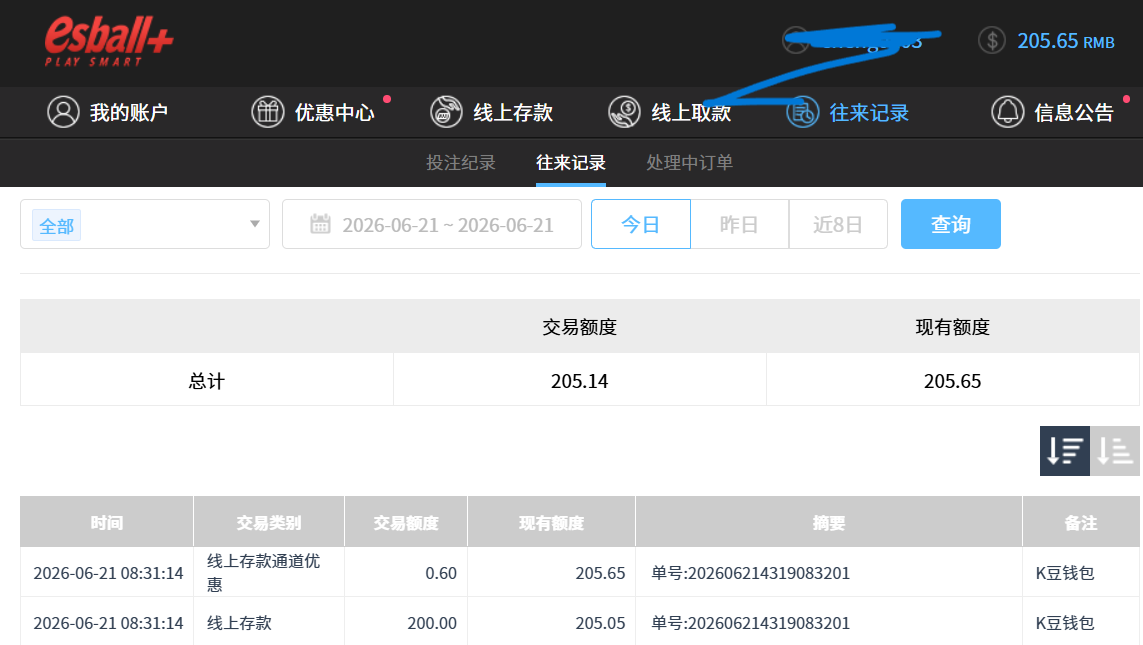
Task: Go to 线上存款 menu
Action: (513, 113)
